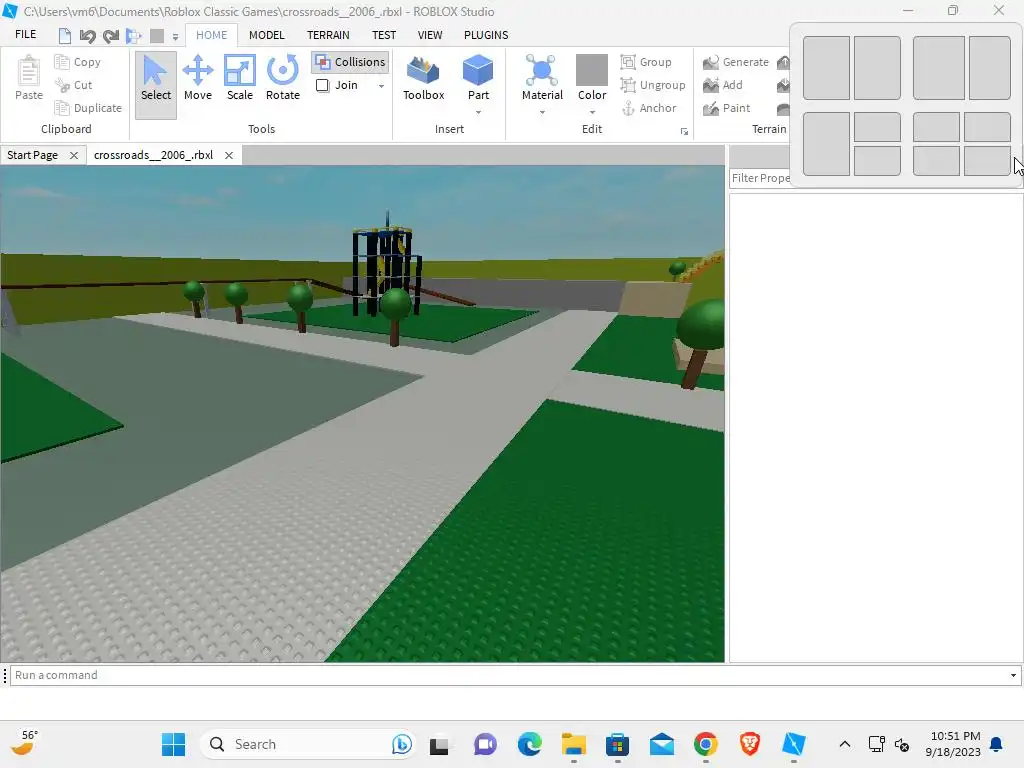Viewport: 1024px width, 768px height.
Task: Expand the Color dropdown arrow
Action: 592,112
